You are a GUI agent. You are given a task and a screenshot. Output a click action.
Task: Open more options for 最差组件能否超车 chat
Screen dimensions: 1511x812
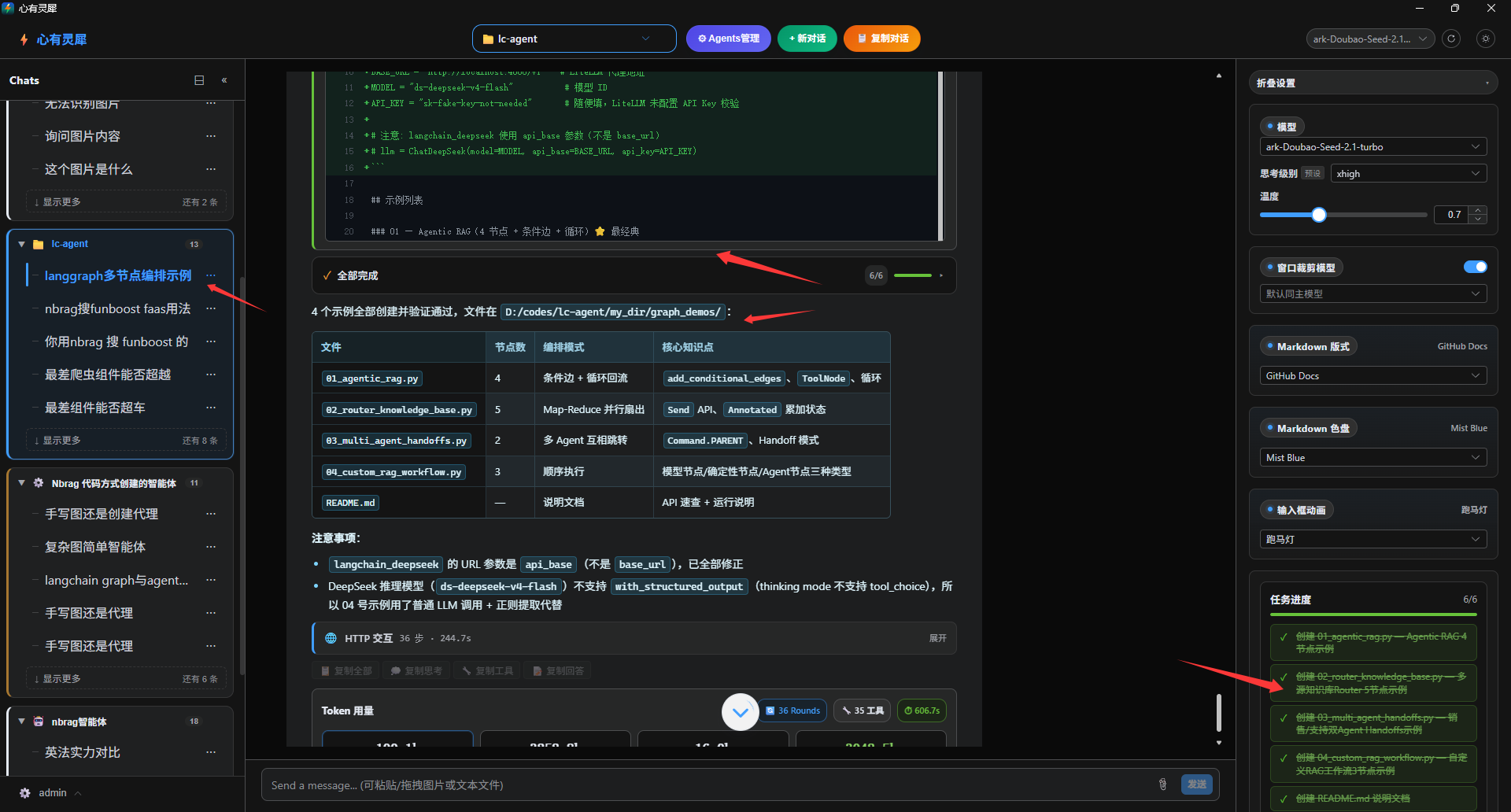(x=211, y=408)
